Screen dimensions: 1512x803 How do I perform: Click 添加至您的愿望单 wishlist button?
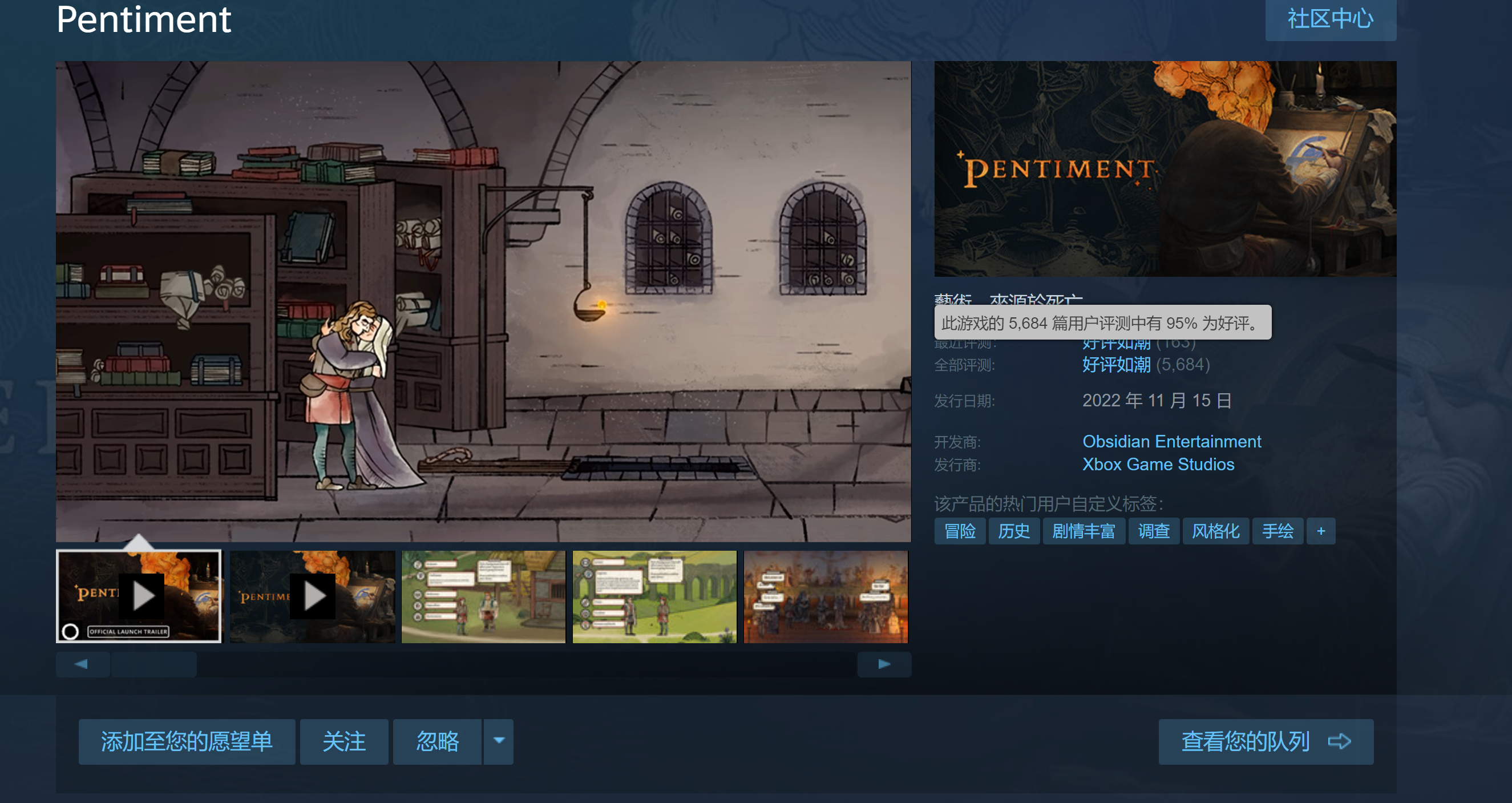(187, 741)
